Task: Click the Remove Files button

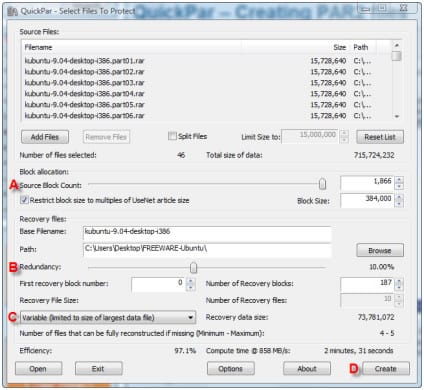Action: (106, 137)
